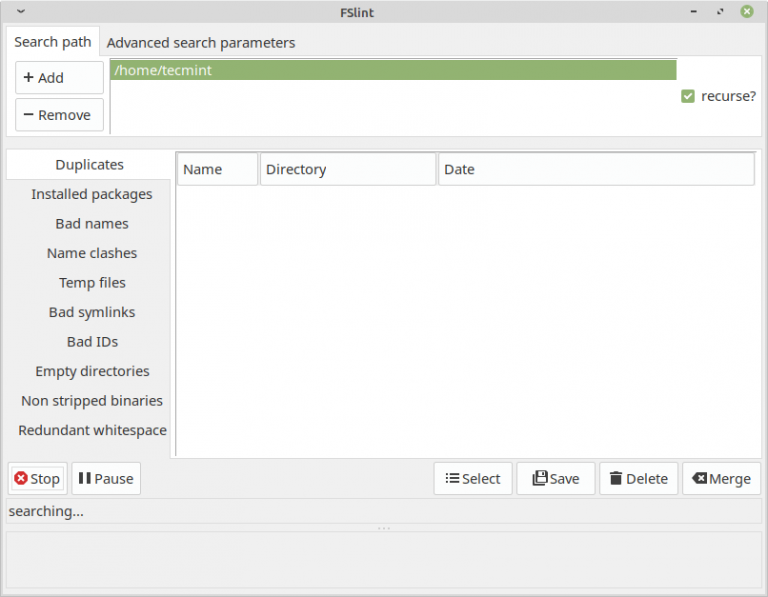Viewport: 768px width, 597px height.
Task: Switch to Advanced search parameters tab
Action: [201, 43]
